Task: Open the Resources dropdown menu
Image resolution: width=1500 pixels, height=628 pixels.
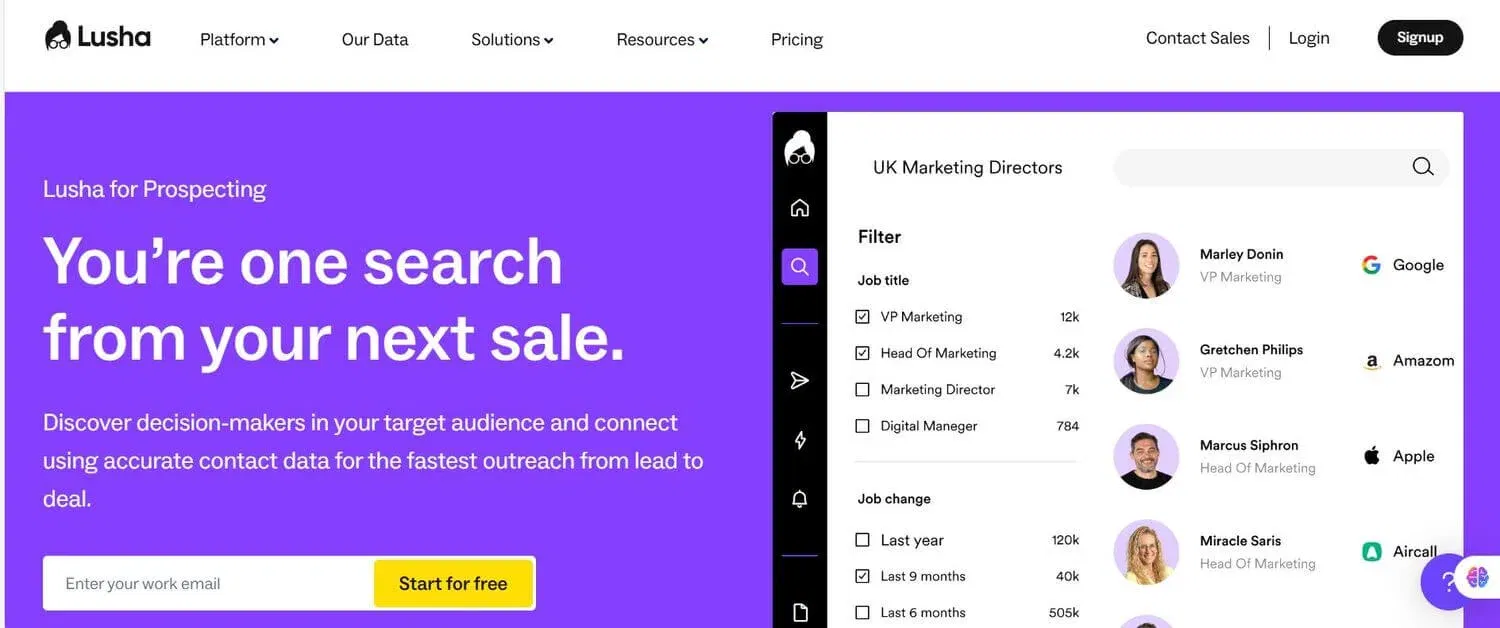Action: 662,40
